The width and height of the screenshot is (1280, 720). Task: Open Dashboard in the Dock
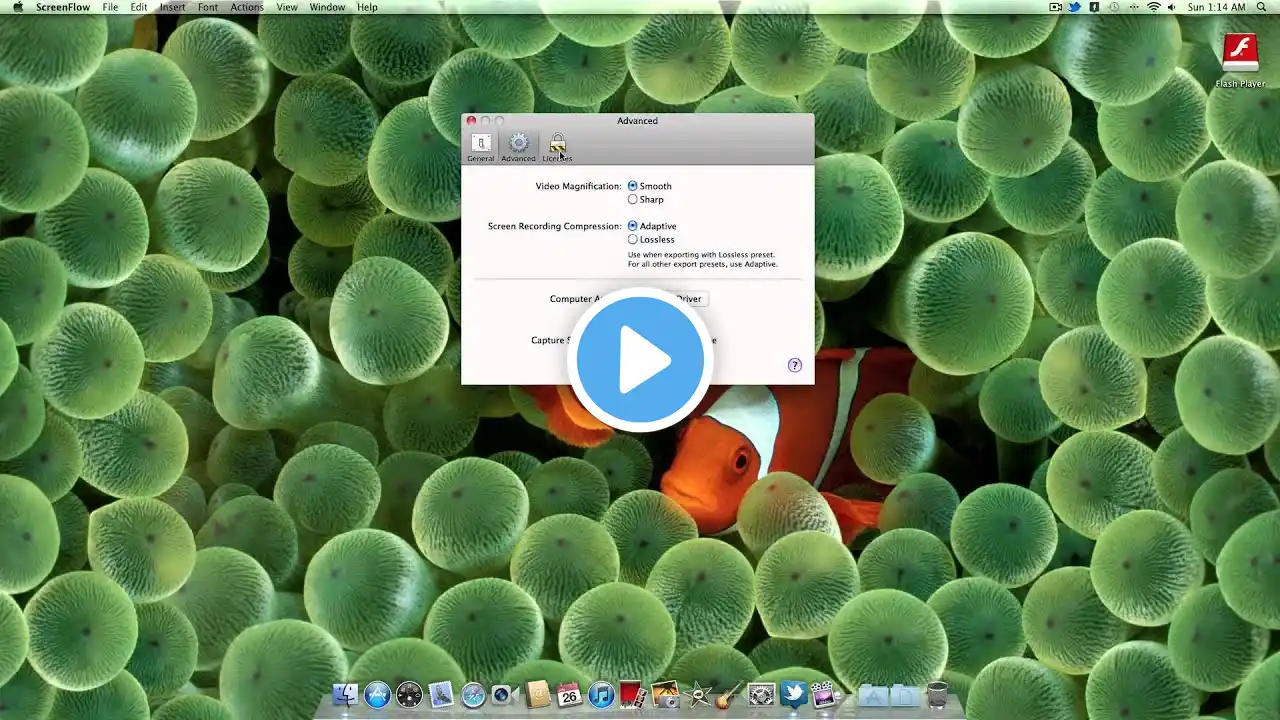[x=409, y=695]
